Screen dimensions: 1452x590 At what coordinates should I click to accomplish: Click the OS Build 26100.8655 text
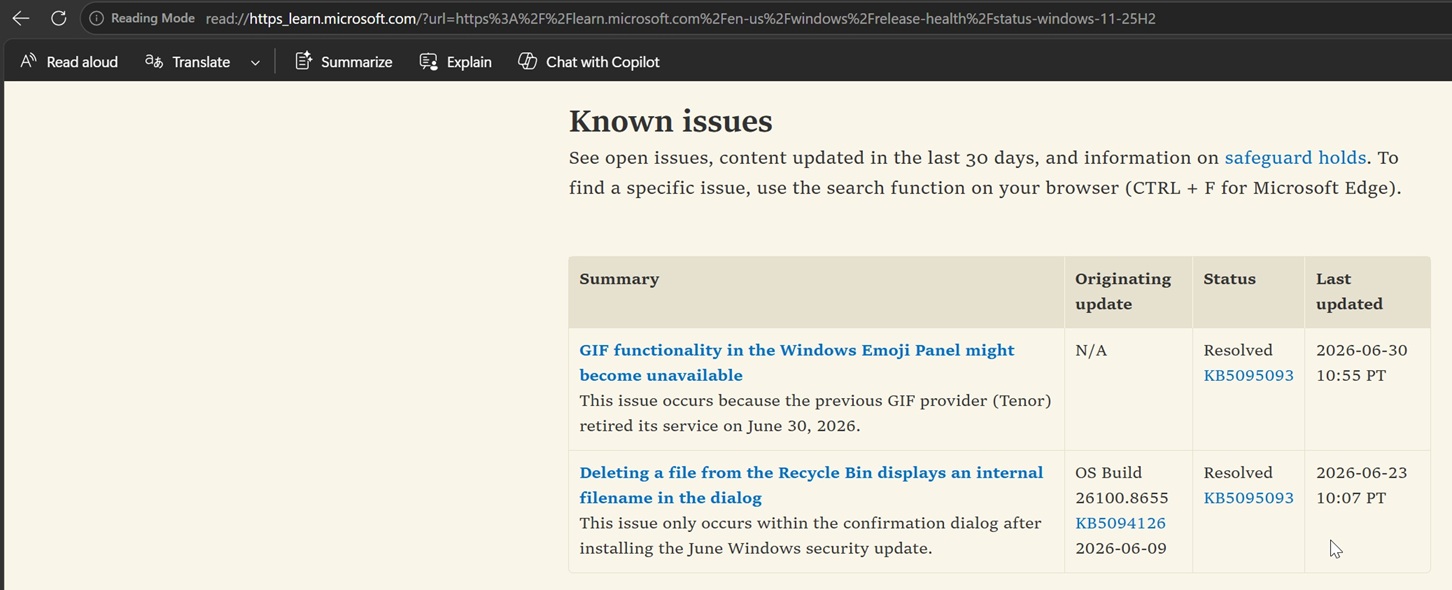(x=1121, y=485)
